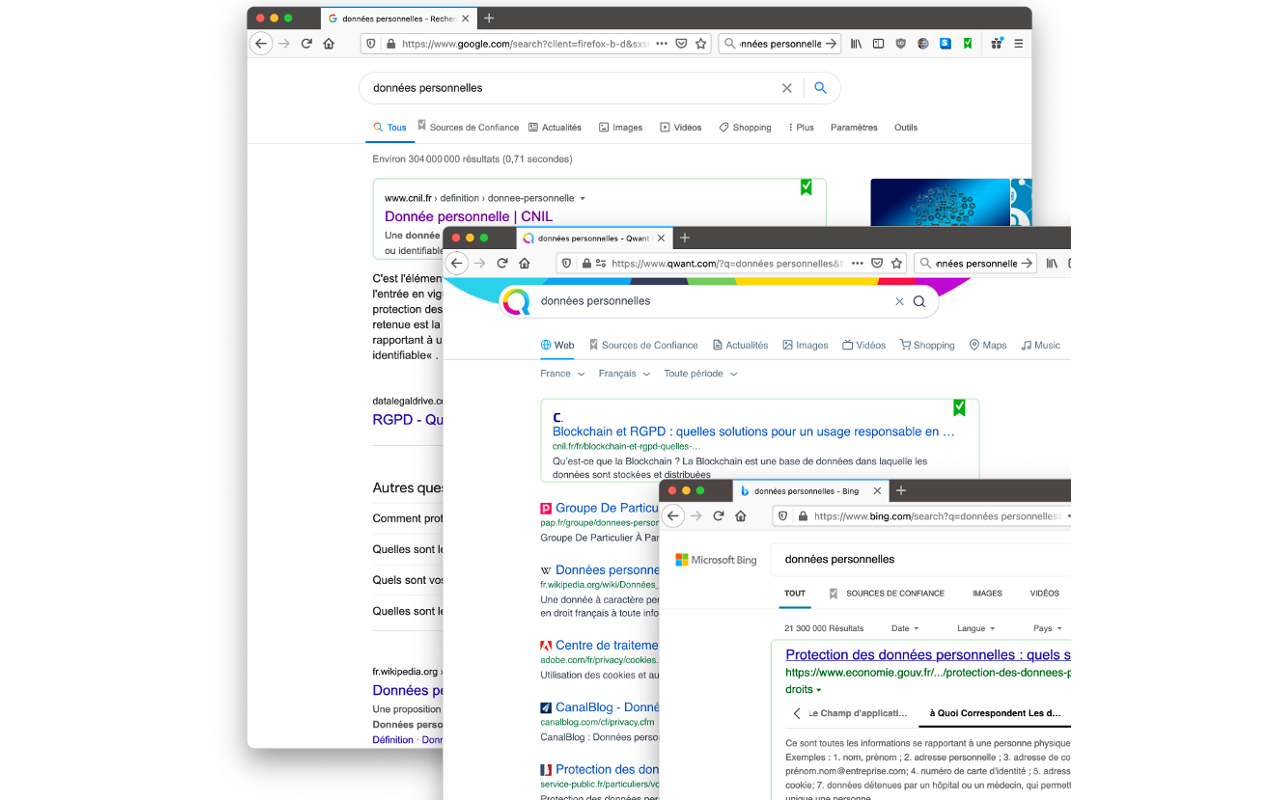The height and width of the screenshot is (800, 1280).
Task: Click tracking protection shield in Google address bar
Action: (x=371, y=44)
